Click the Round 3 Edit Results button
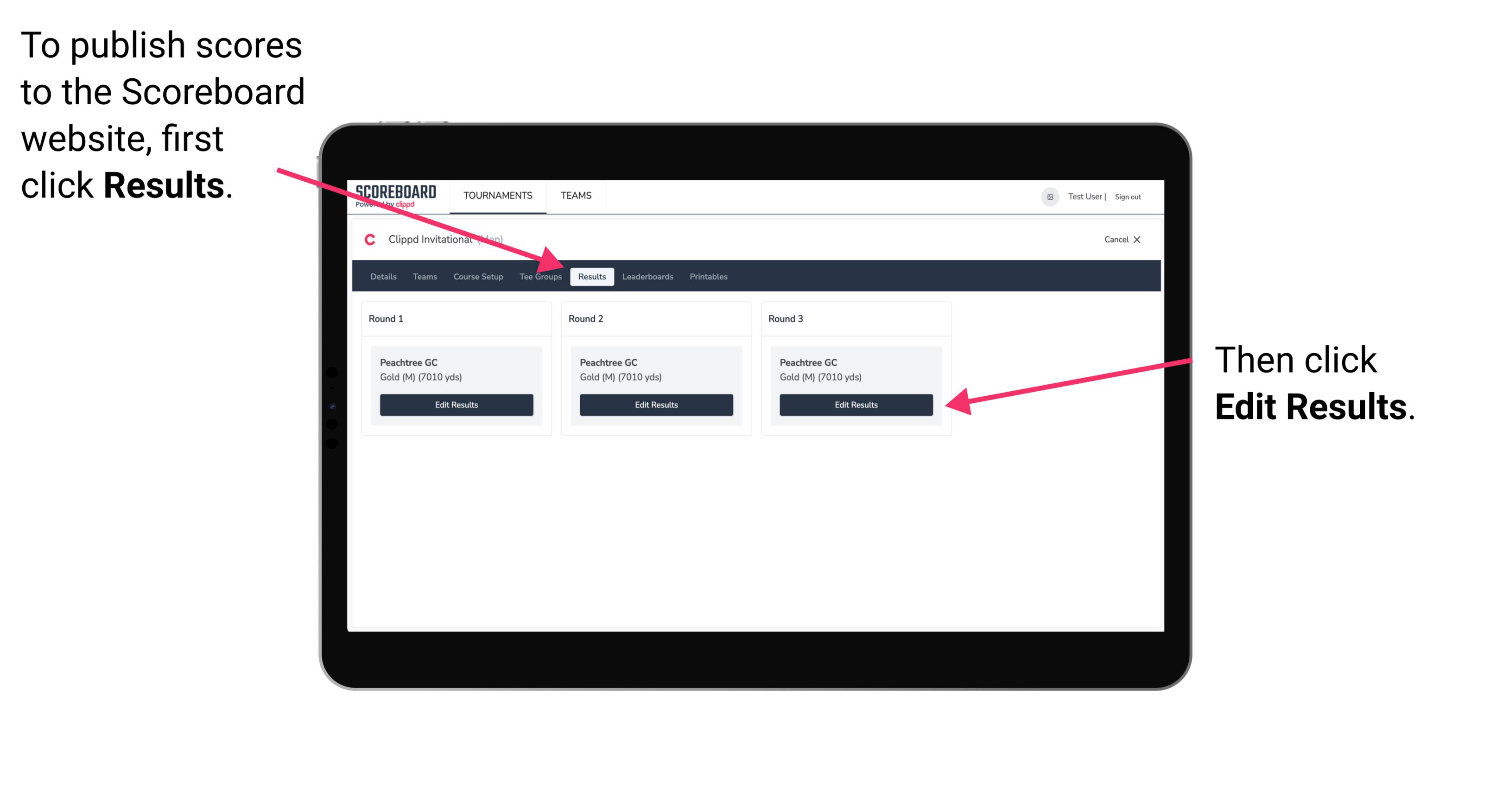This screenshot has height=812, width=1509. click(x=854, y=404)
